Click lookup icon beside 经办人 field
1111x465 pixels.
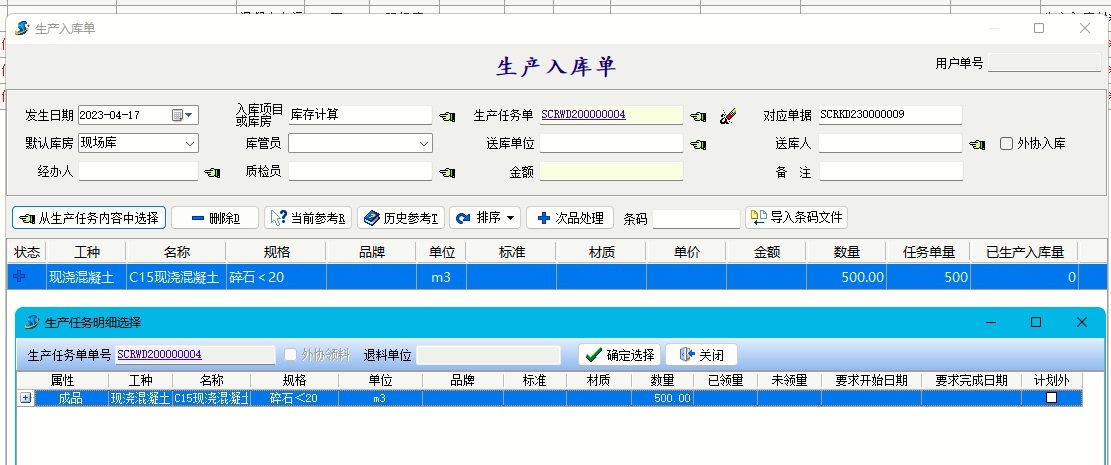(x=212, y=173)
